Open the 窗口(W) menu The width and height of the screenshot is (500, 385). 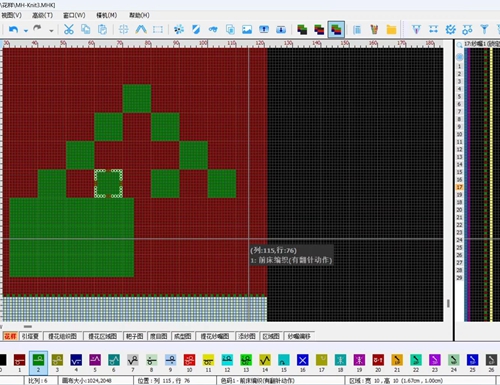point(74,15)
